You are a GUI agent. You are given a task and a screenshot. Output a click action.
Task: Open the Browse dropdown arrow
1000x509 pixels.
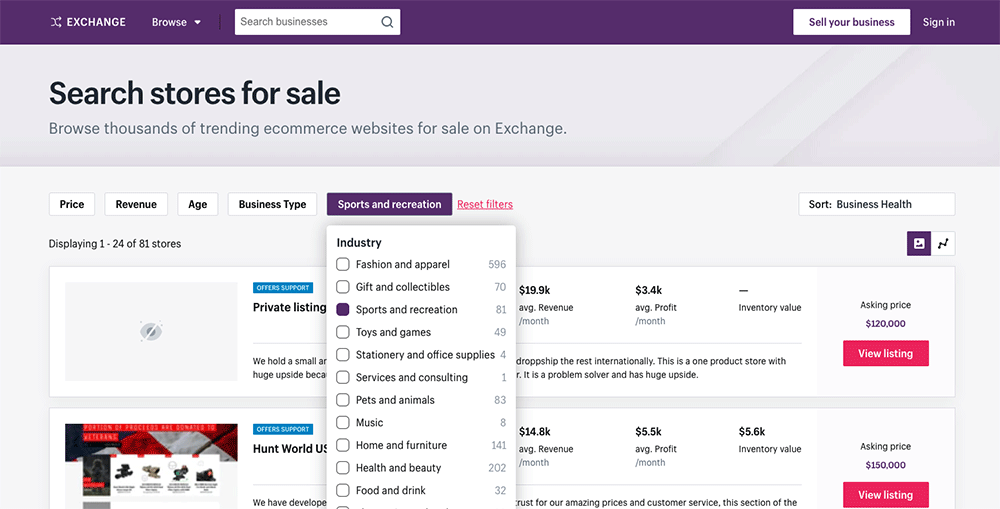197,22
